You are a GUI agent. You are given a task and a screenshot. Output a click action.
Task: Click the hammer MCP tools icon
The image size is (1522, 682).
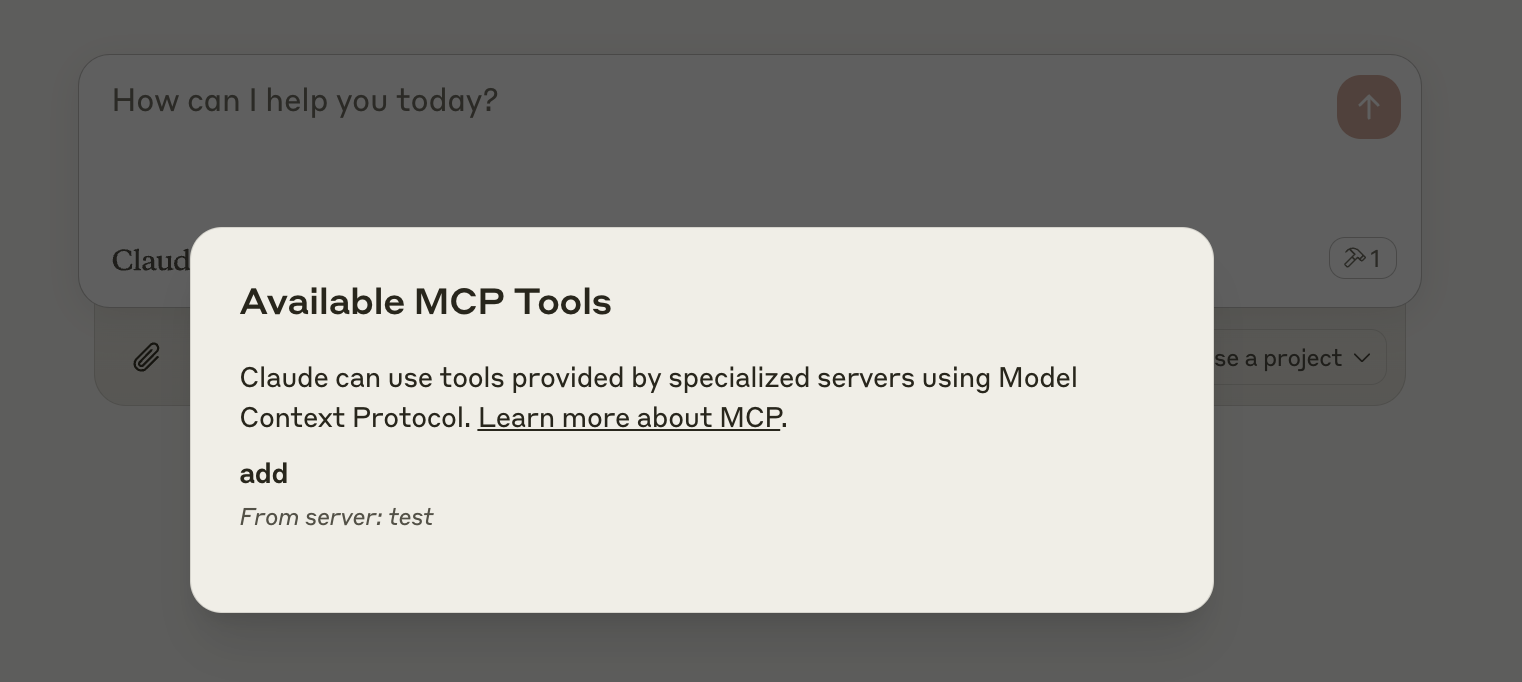(1354, 258)
